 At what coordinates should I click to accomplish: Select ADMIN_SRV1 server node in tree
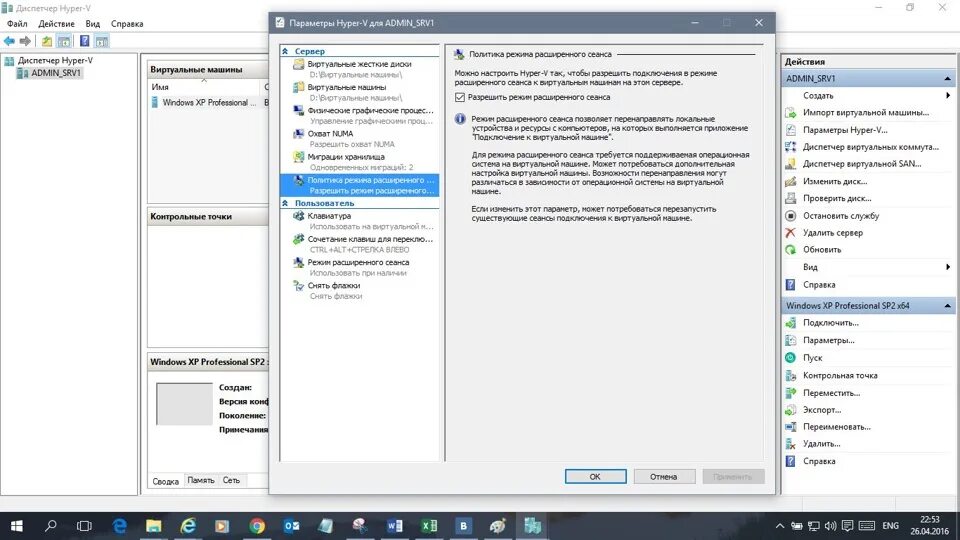pyautogui.click(x=56, y=73)
